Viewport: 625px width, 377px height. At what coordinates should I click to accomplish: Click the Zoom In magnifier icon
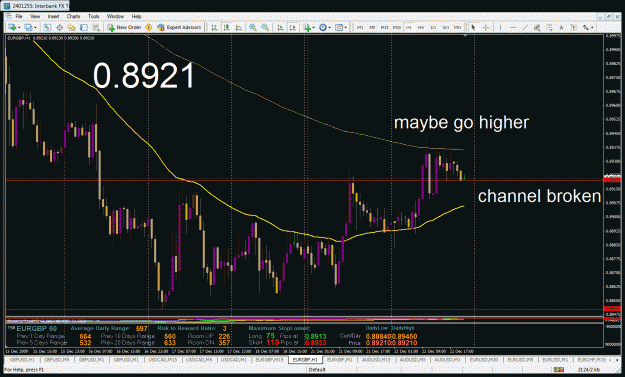coord(253,27)
